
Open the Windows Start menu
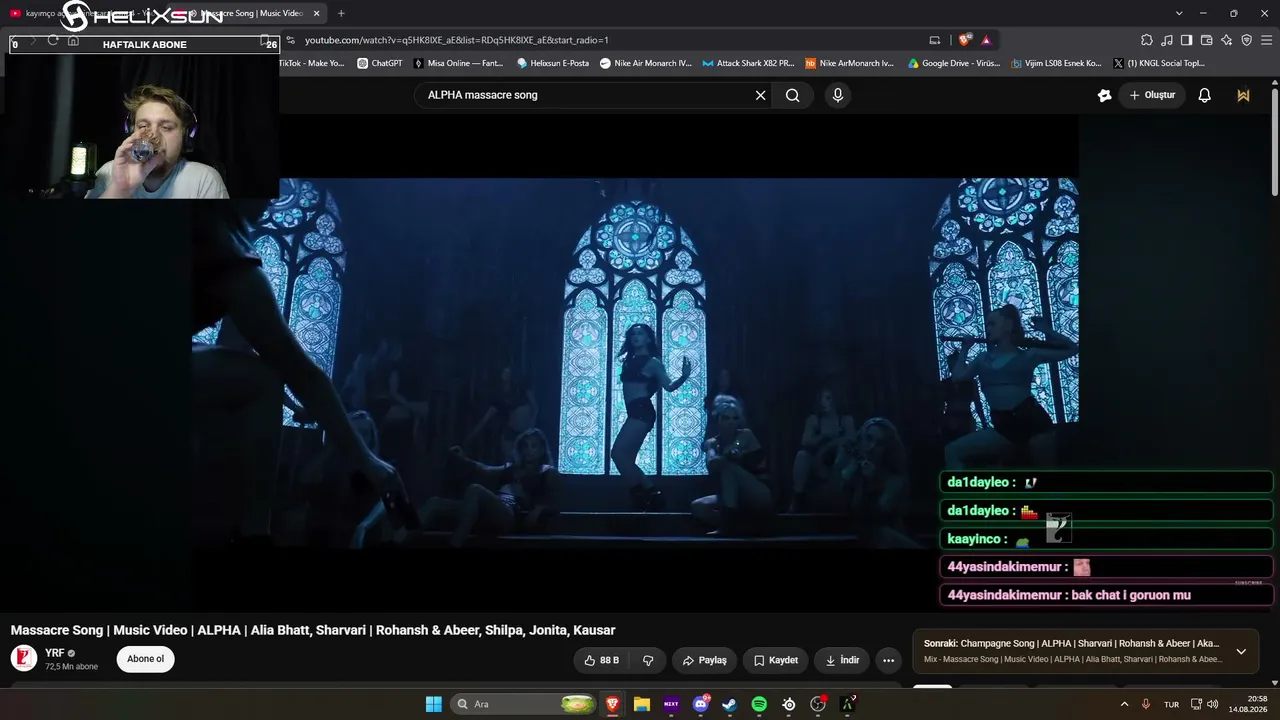[434, 704]
